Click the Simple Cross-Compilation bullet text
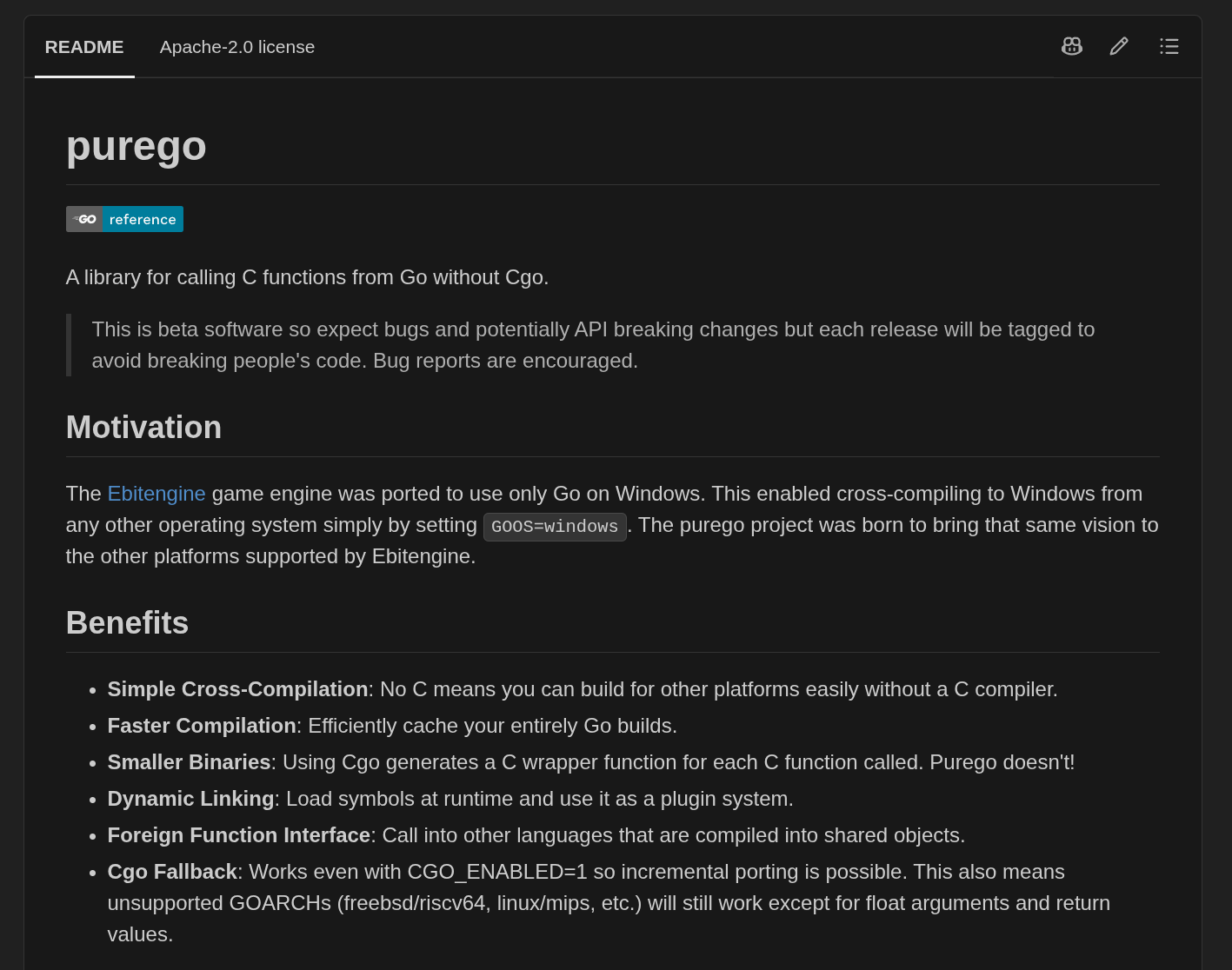 point(583,689)
